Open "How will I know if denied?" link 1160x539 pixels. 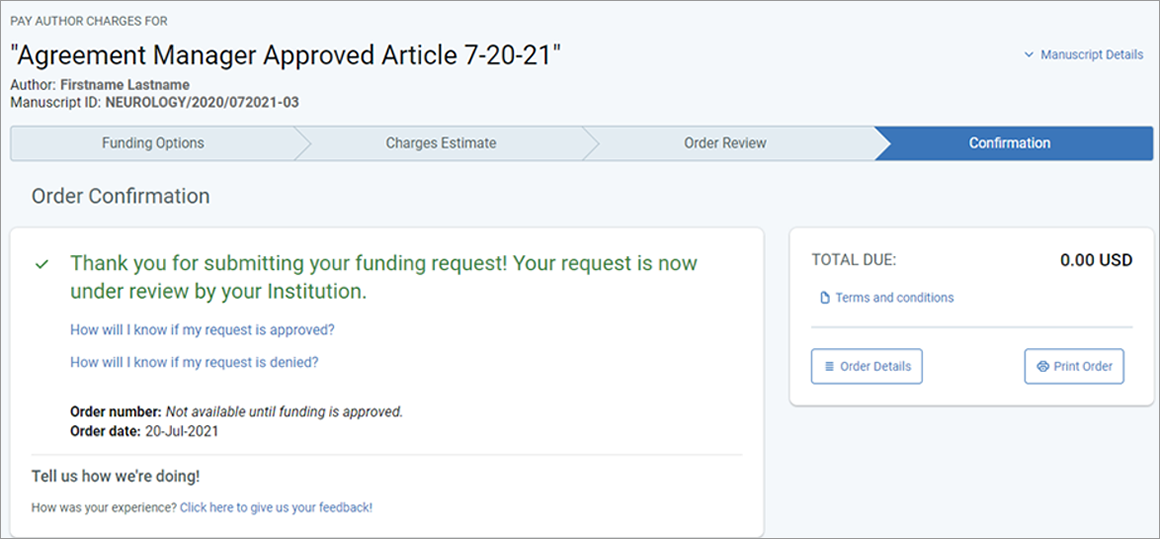pos(195,362)
